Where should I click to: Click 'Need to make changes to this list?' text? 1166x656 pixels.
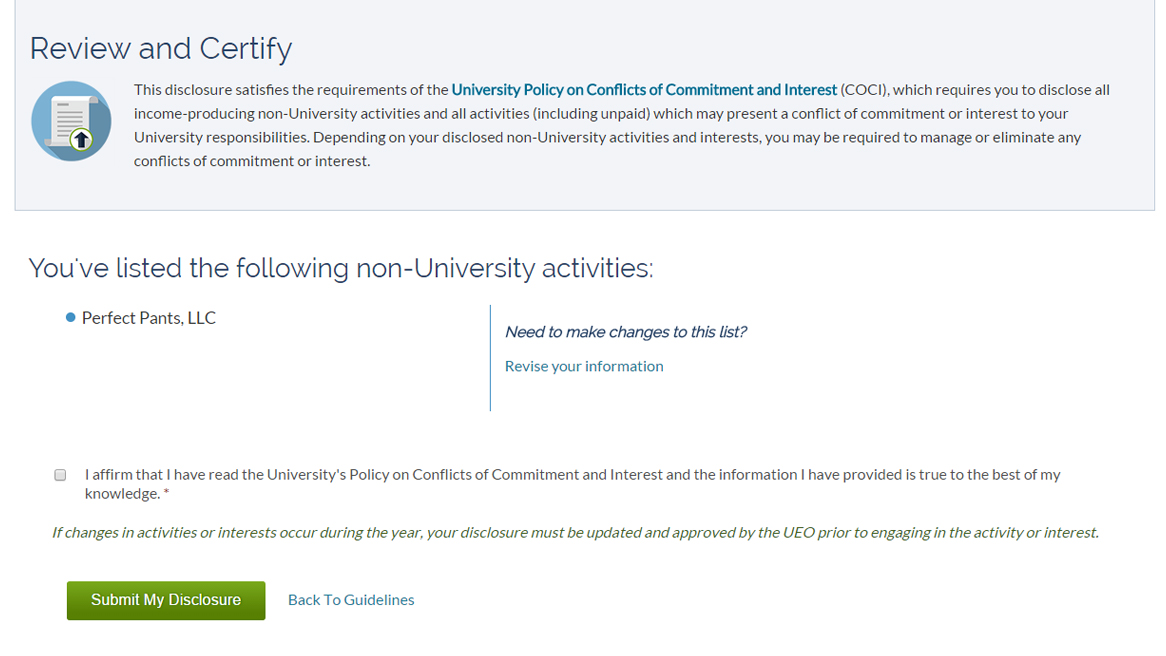coord(625,332)
